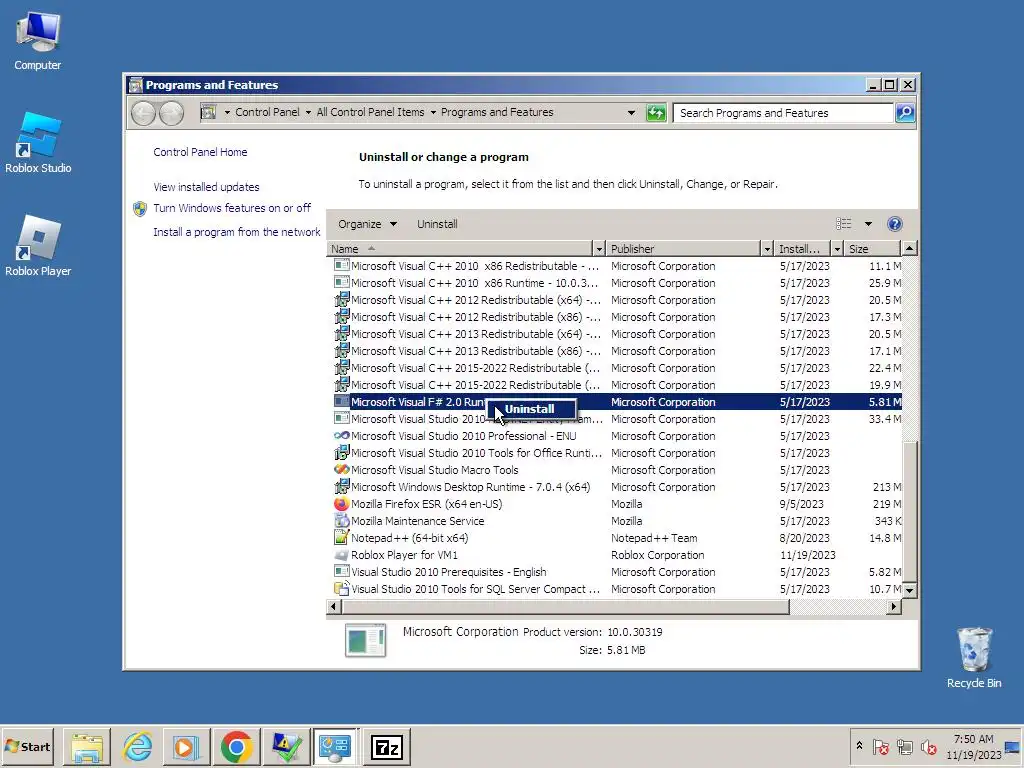Click the Mozilla Maintenance Service row icon
Image resolution: width=1024 pixels, height=768 pixels.
point(342,520)
